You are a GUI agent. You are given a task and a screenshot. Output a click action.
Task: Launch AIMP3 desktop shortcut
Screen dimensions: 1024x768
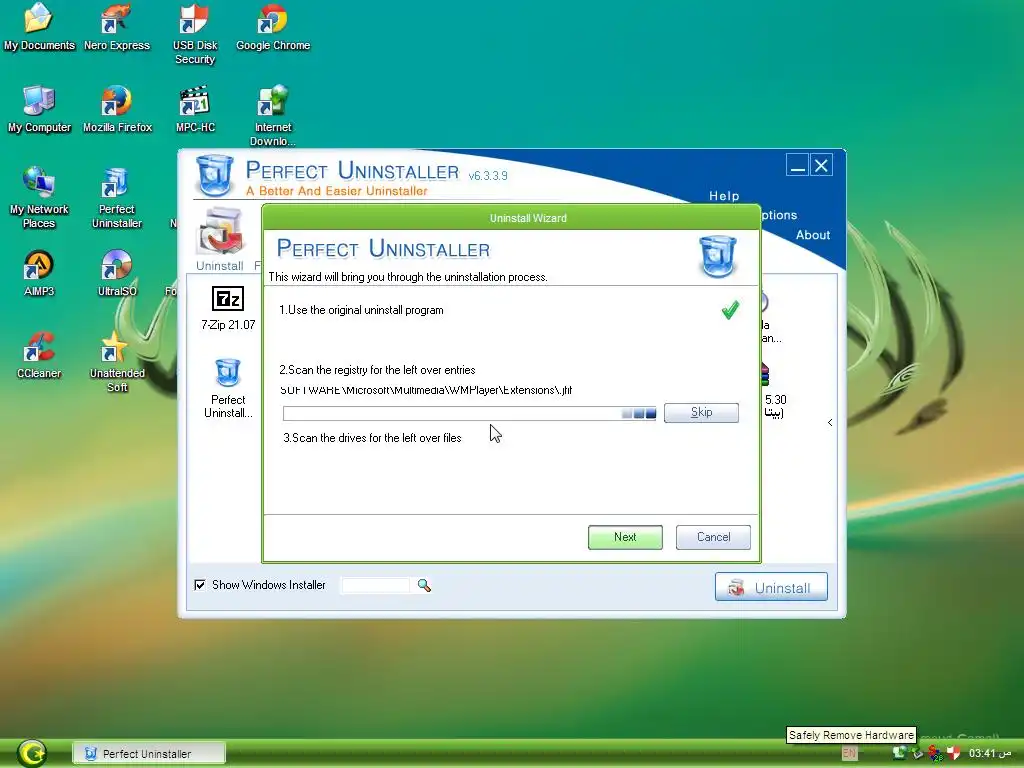[x=39, y=273]
